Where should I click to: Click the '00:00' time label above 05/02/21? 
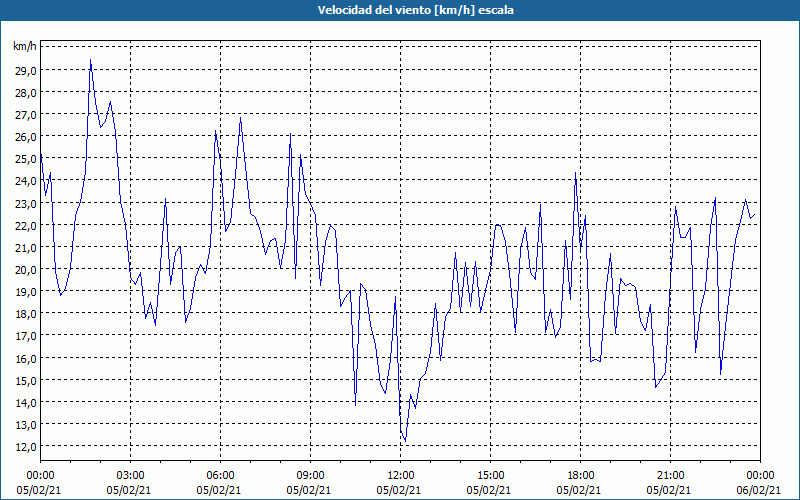40,476
